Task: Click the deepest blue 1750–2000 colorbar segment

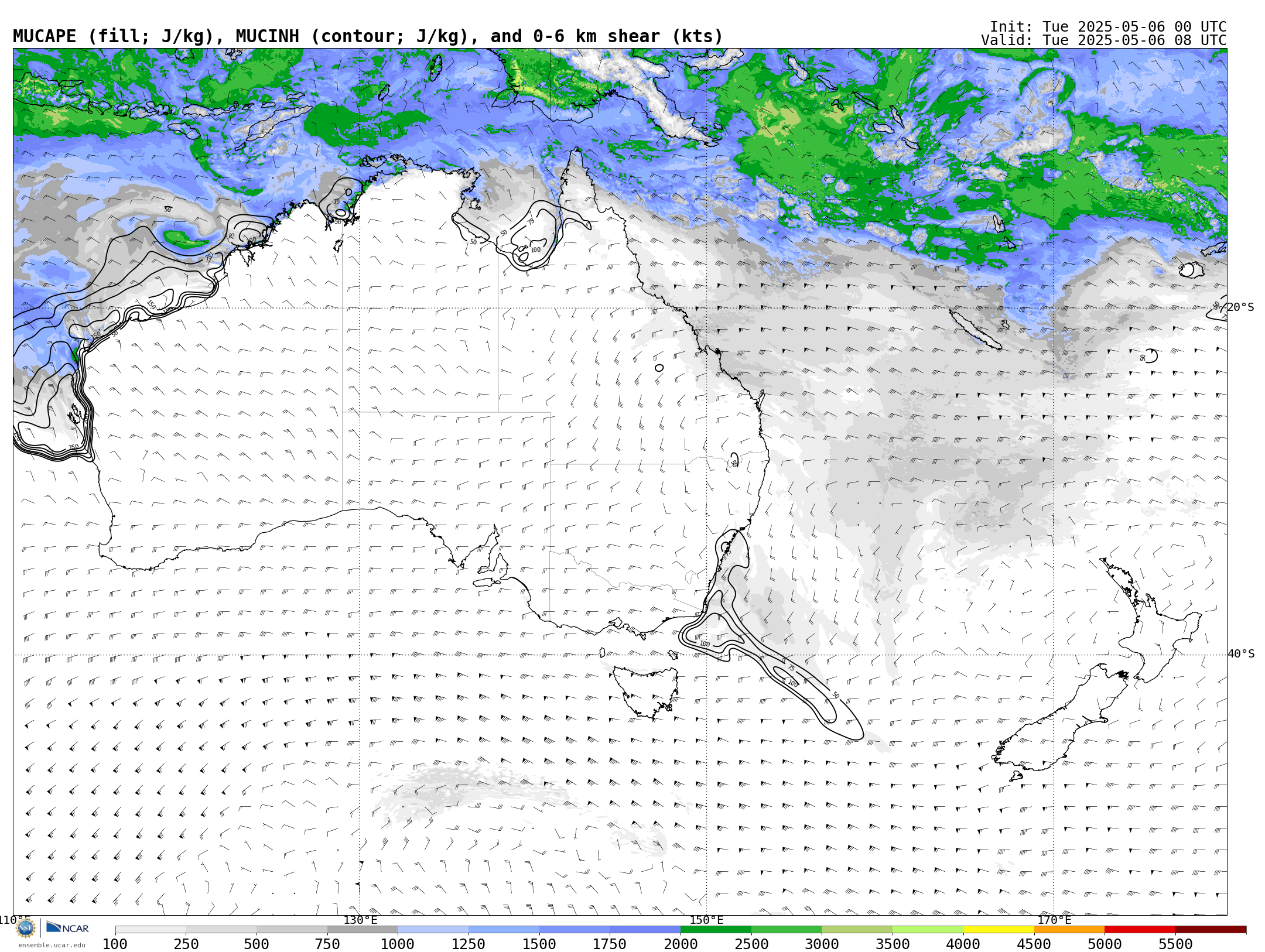Action: point(645,930)
